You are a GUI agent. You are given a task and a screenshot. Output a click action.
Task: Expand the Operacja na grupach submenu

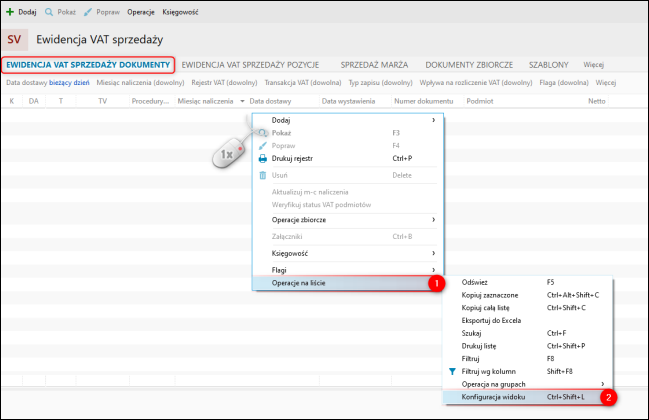(x=527, y=384)
